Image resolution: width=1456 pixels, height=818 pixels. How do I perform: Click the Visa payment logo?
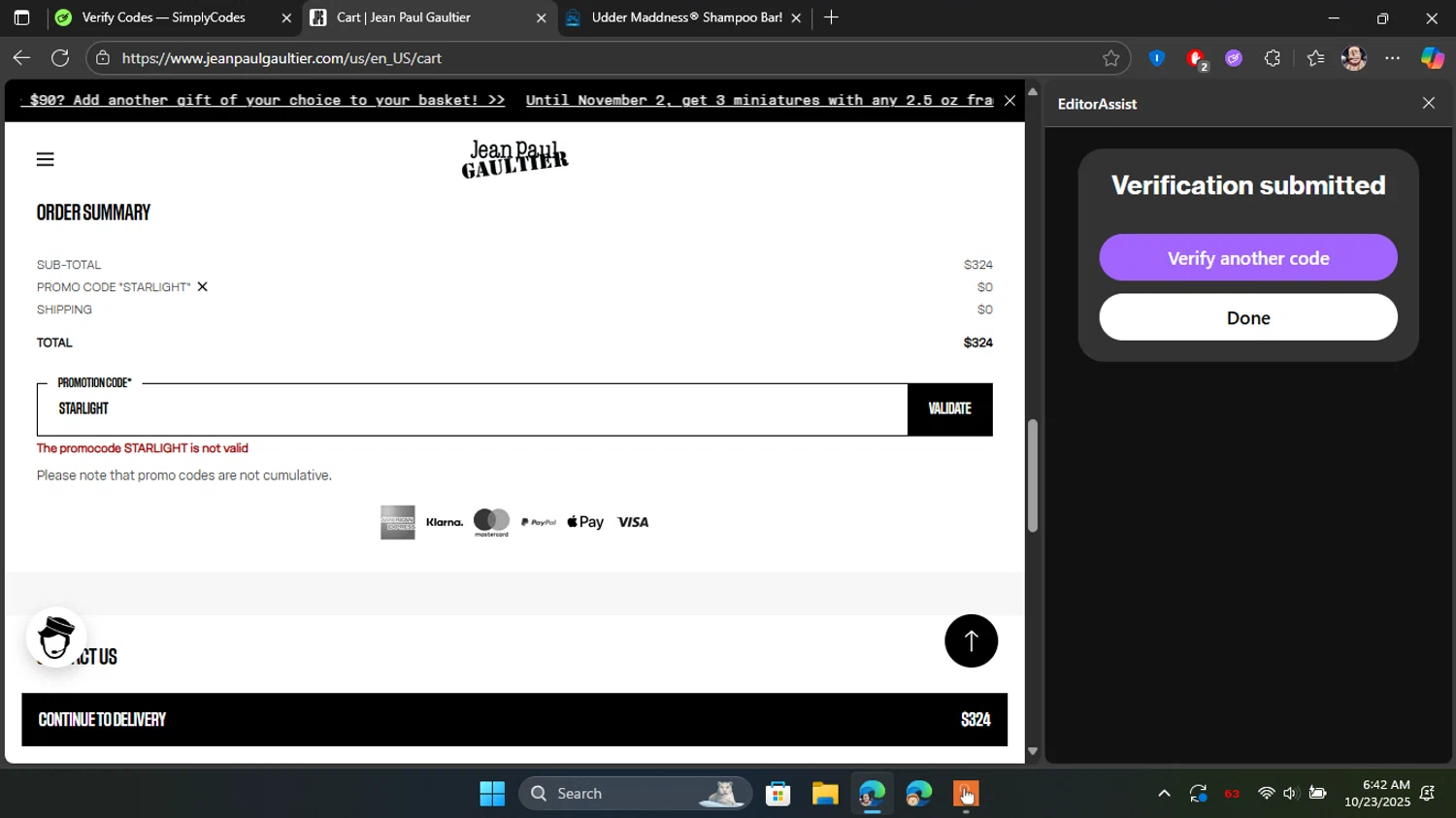click(633, 522)
